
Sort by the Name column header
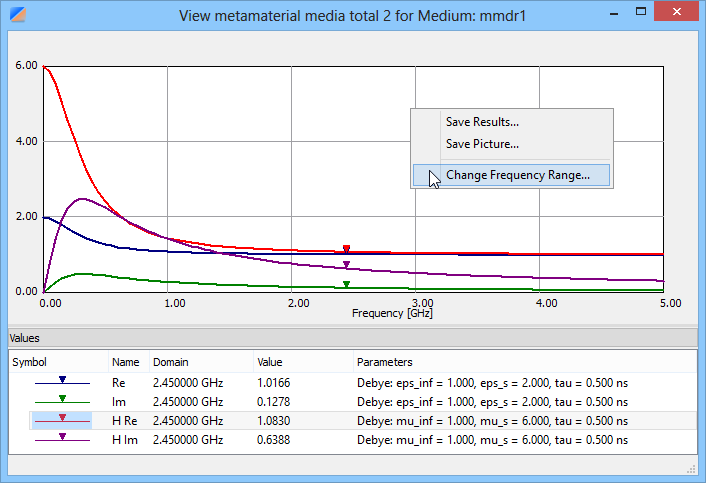[125, 361]
